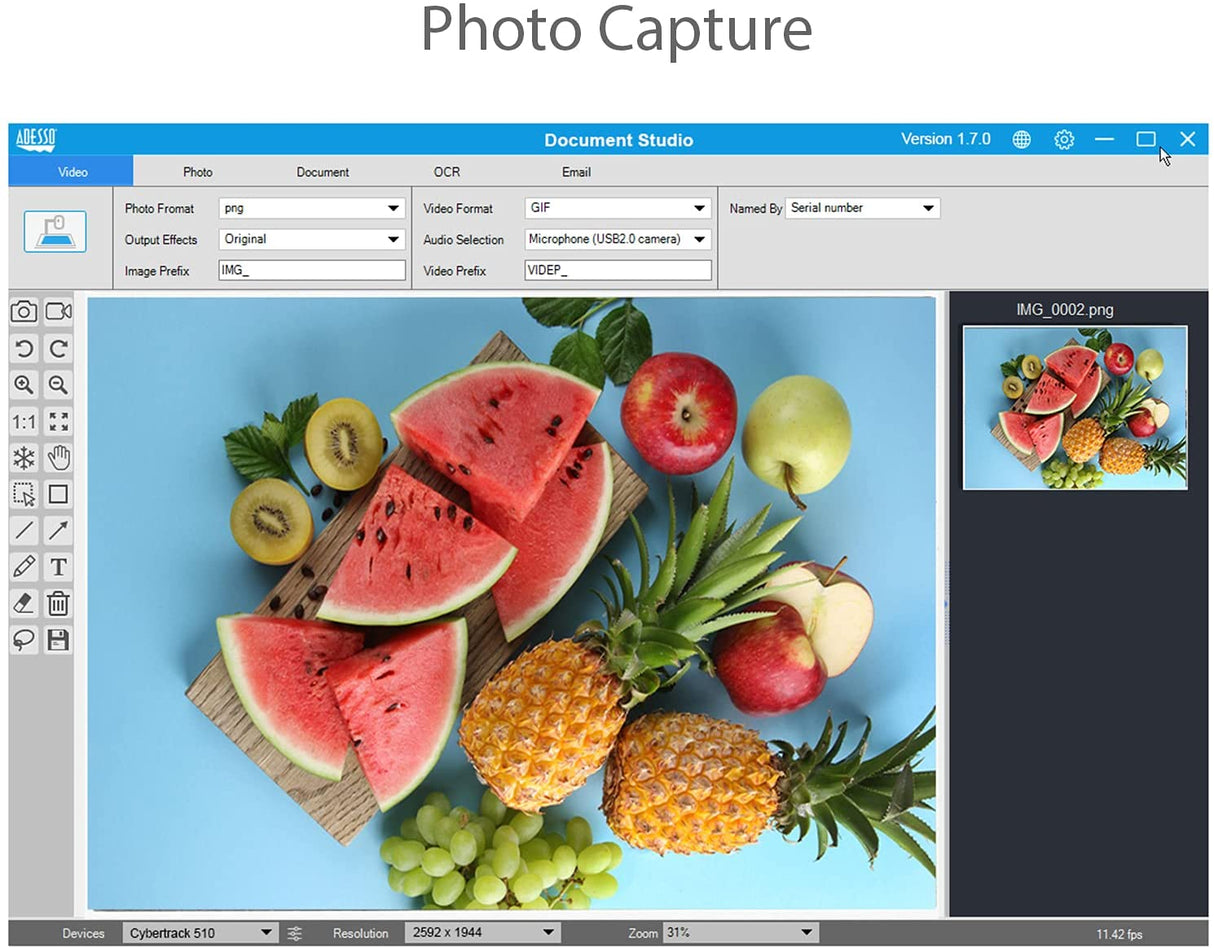Rotate image counterclockwise
Screen dimensions: 1214x948
24,349
